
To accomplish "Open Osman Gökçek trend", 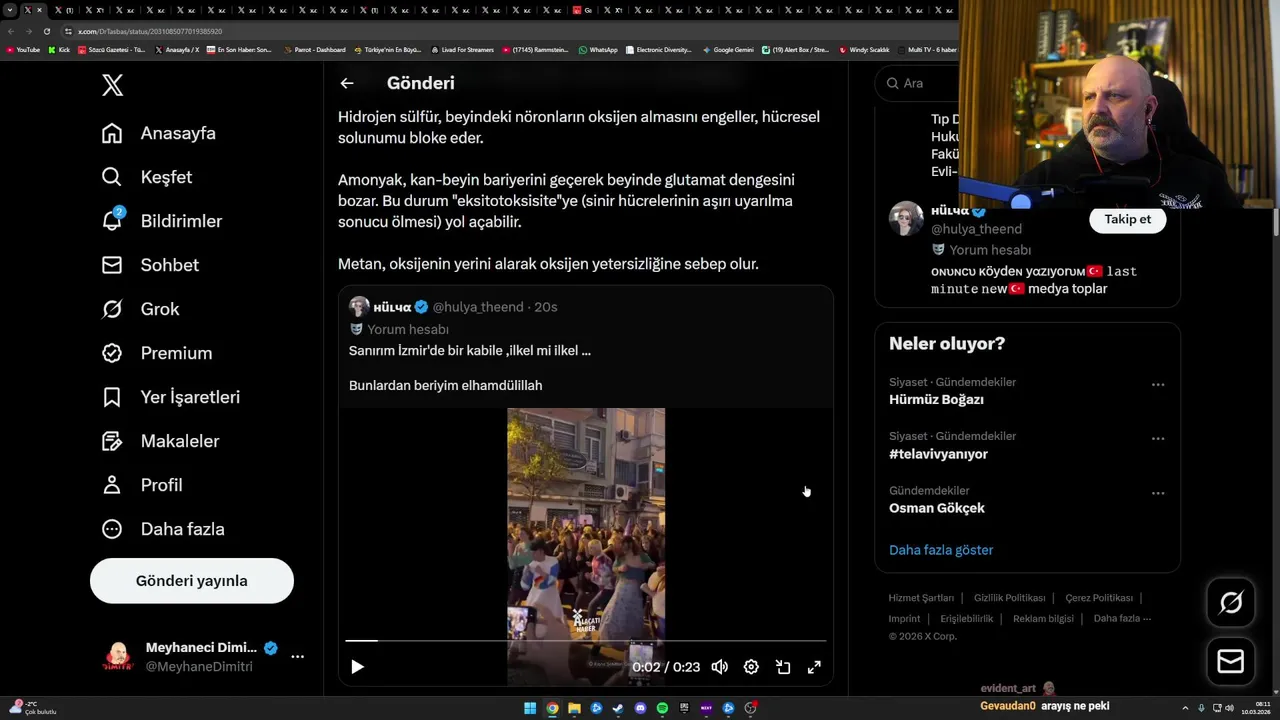I will 937,508.
